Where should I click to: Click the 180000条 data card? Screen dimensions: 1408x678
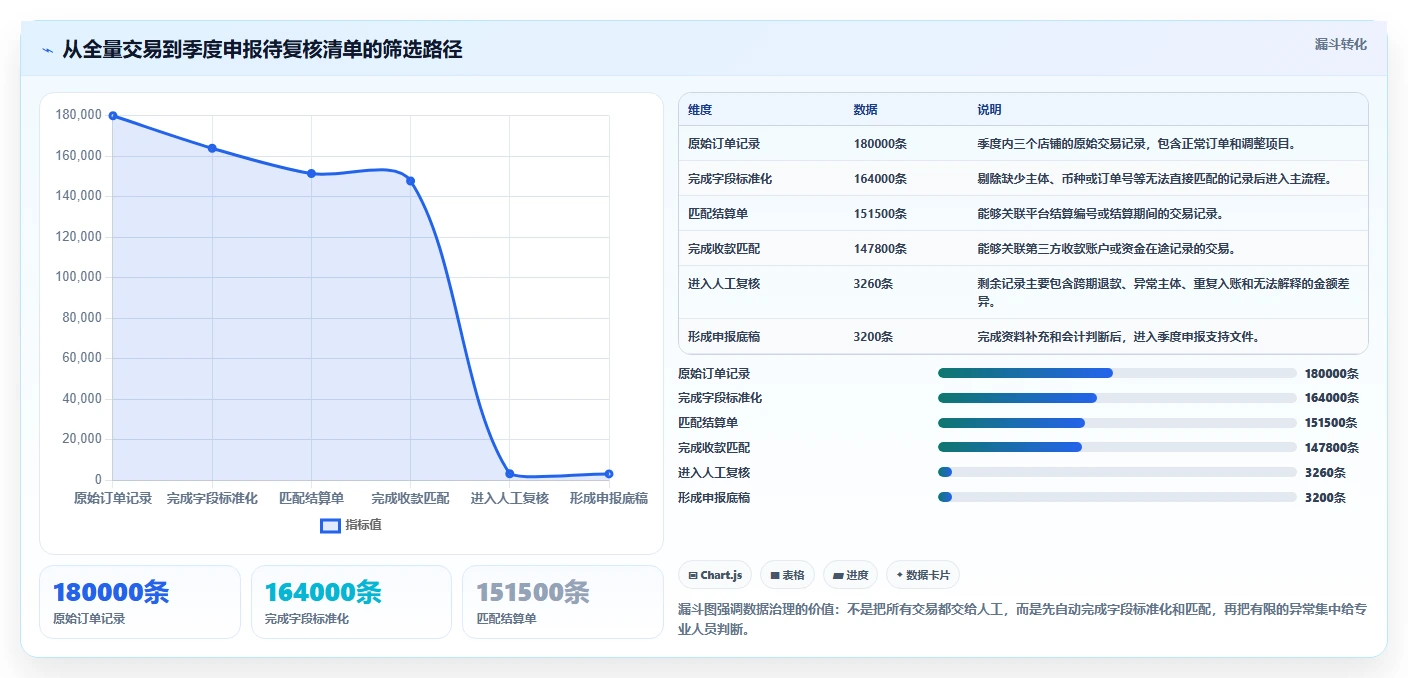tap(140, 602)
